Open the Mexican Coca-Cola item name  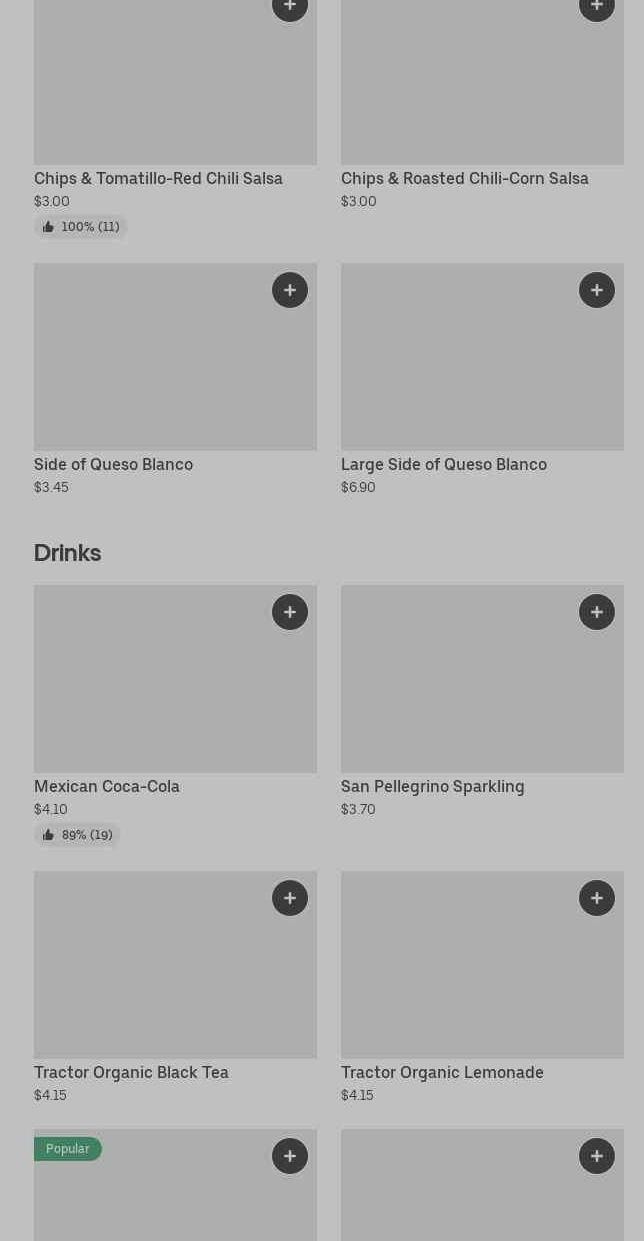pos(107,786)
